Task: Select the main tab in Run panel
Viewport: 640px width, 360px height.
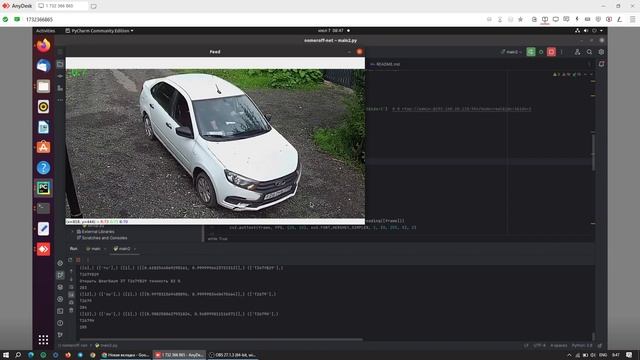Action: pos(95,249)
